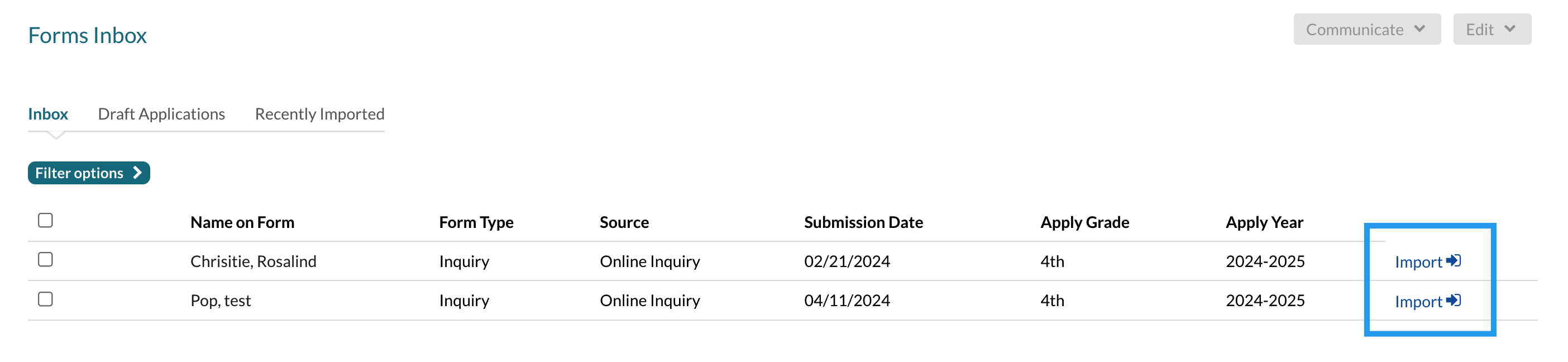The image size is (1568, 362).
Task: Click Import link for Pop, test
Action: [x=1418, y=302]
